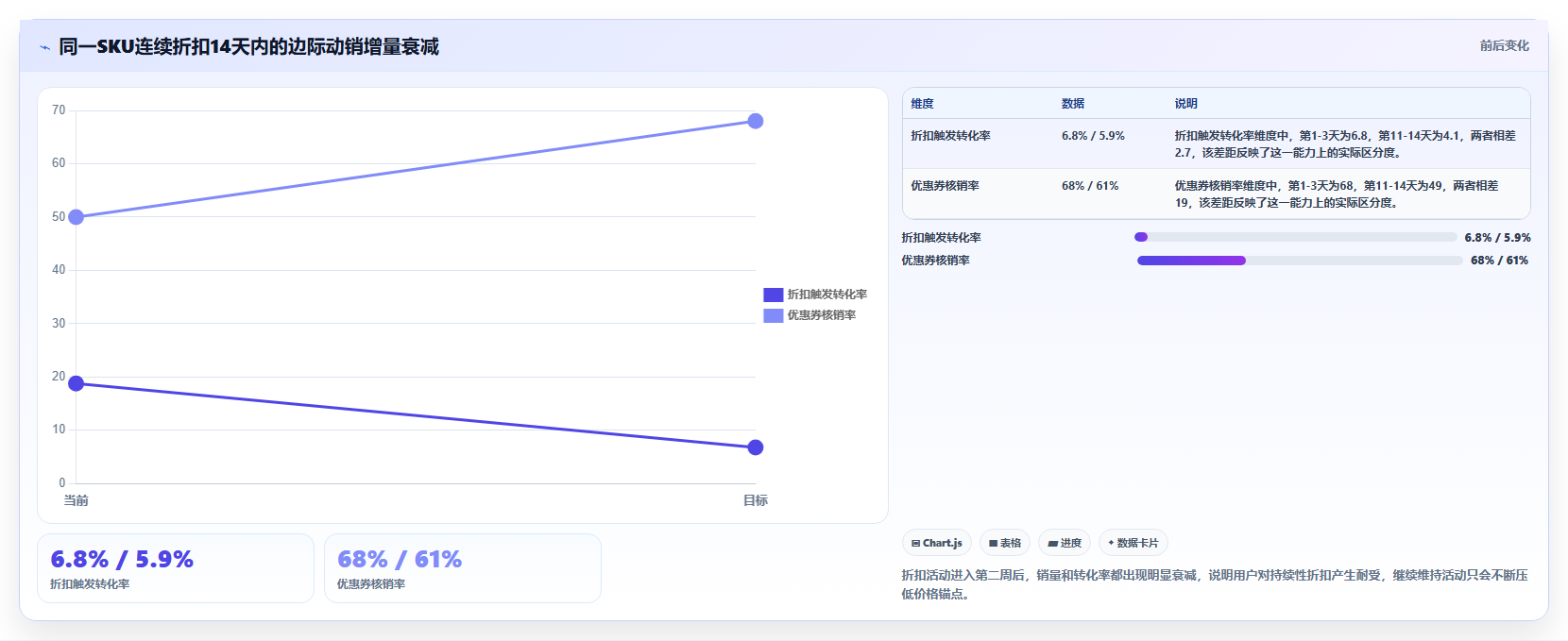Select the 折扣触发转化率 data point at 目标
Screen dimensions: 1568x641
tap(756, 447)
